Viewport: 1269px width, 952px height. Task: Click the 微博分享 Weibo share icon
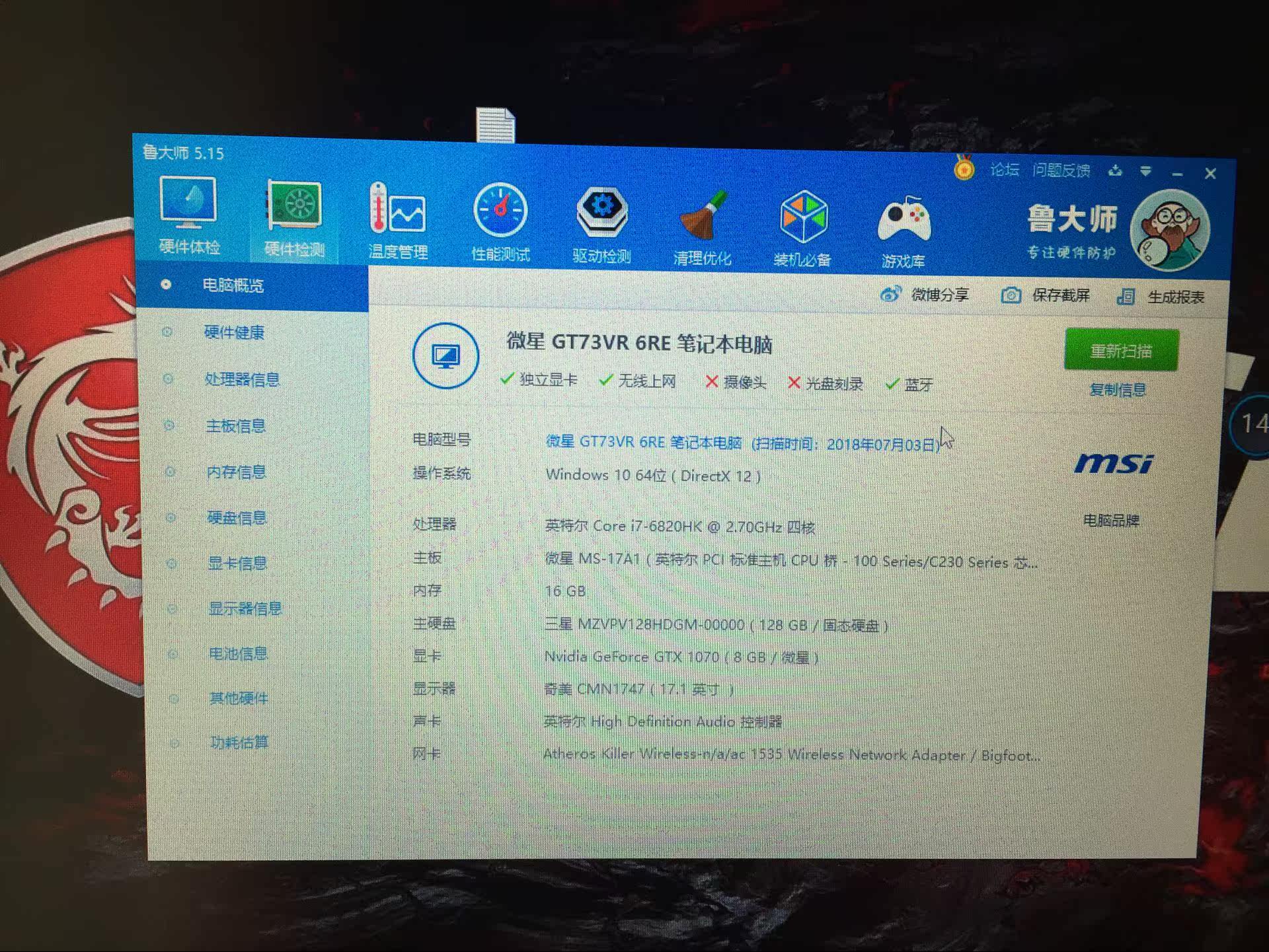(891, 294)
